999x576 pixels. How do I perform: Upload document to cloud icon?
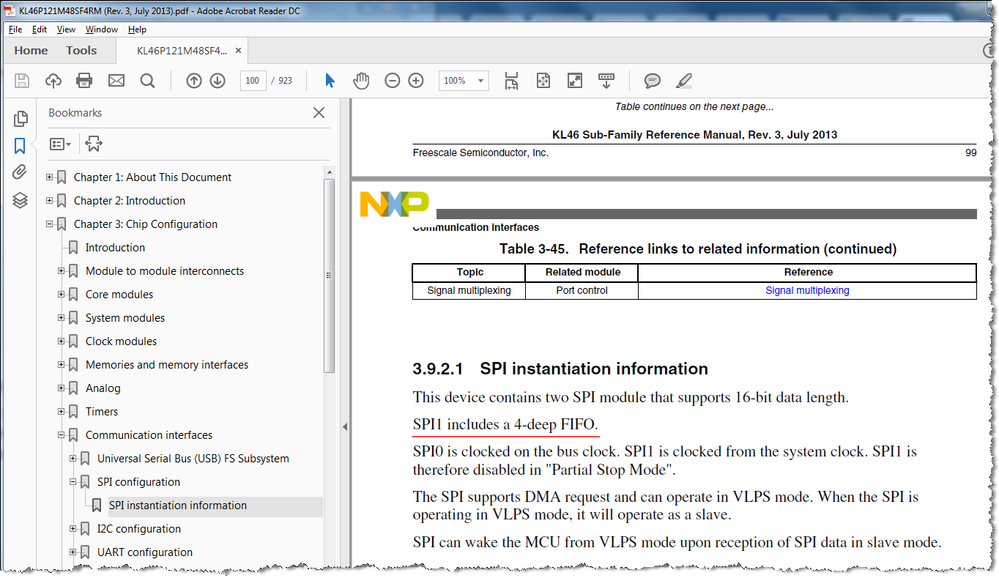[x=54, y=81]
